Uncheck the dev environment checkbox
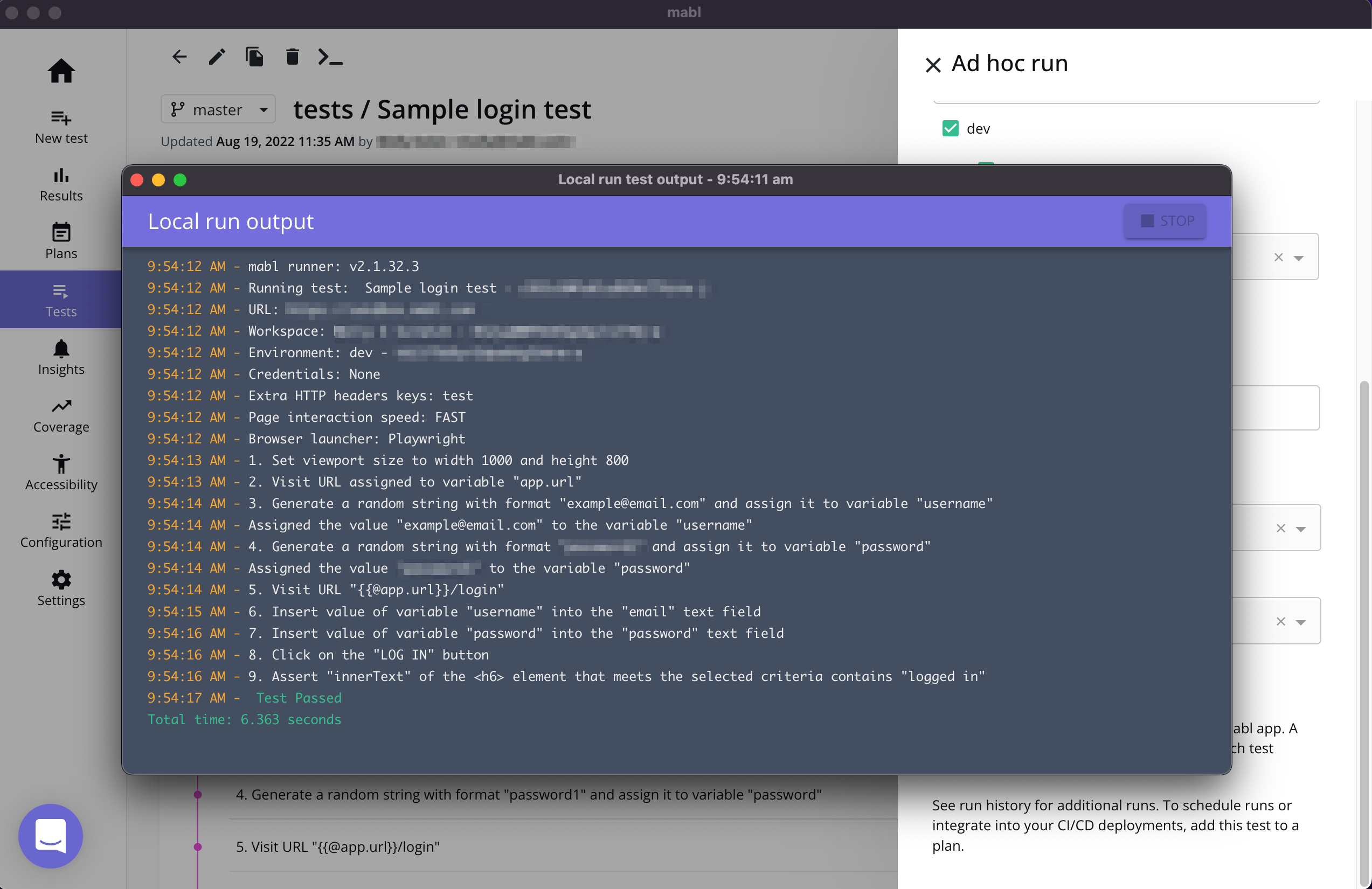This screenshot has height=889, width=1372. pyautogui.click(x=950, y=128)
